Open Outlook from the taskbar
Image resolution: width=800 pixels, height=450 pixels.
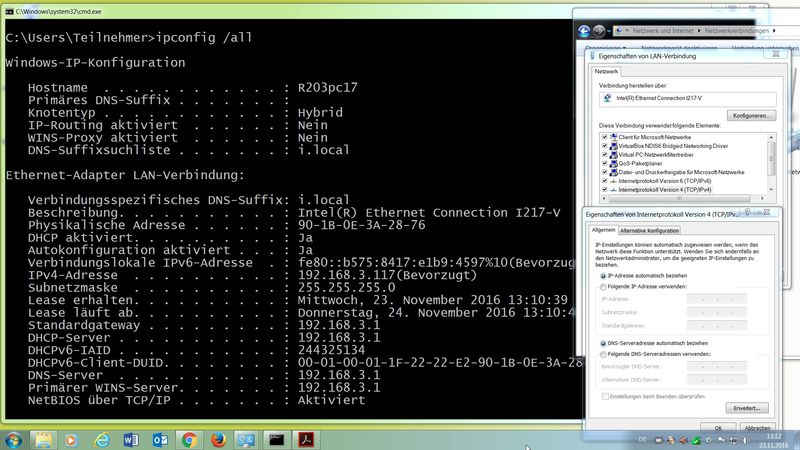[160, 440]
